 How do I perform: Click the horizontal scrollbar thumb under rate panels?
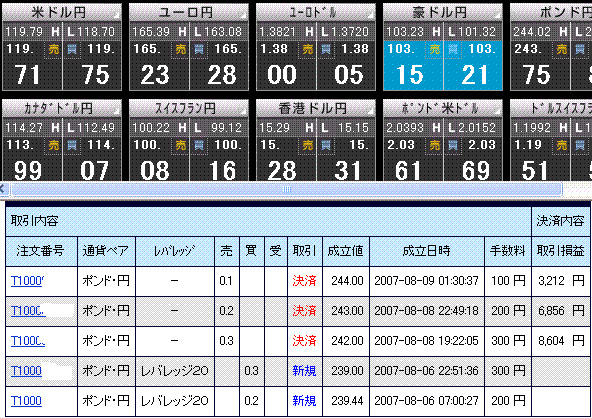pos(287,189)
